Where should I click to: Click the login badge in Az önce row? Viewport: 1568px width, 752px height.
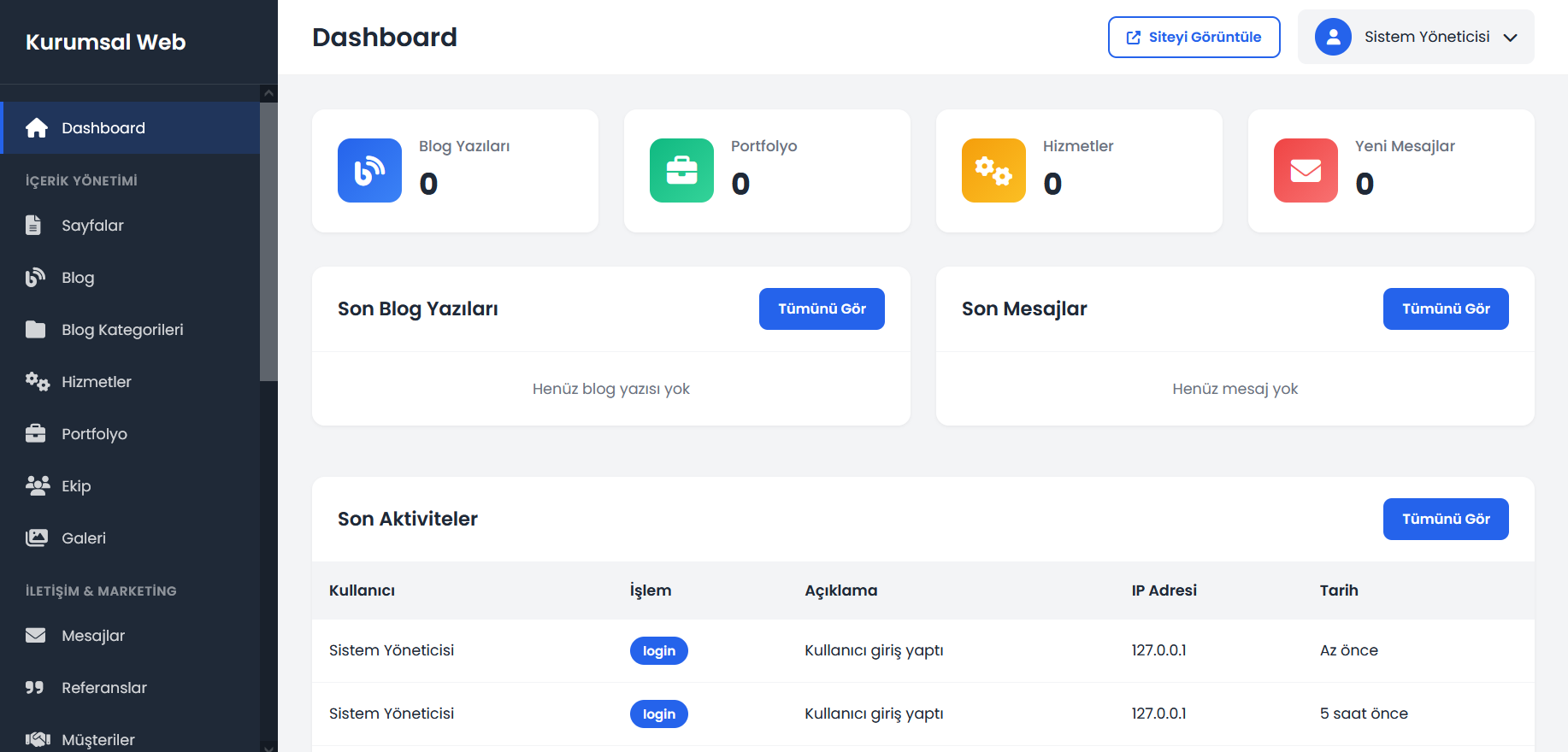tap(659, 651)
